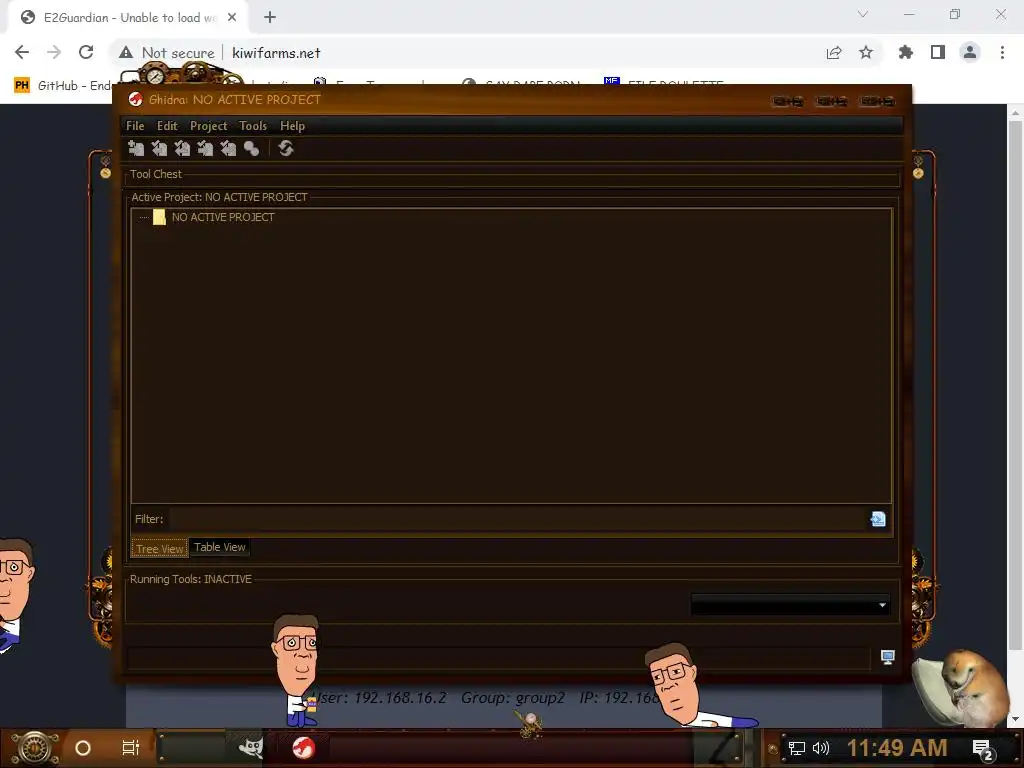The width and height of the screenshot is (1024, 768).
Task: Open Chrome three-dot menu
Action: tap(1002, 53)
